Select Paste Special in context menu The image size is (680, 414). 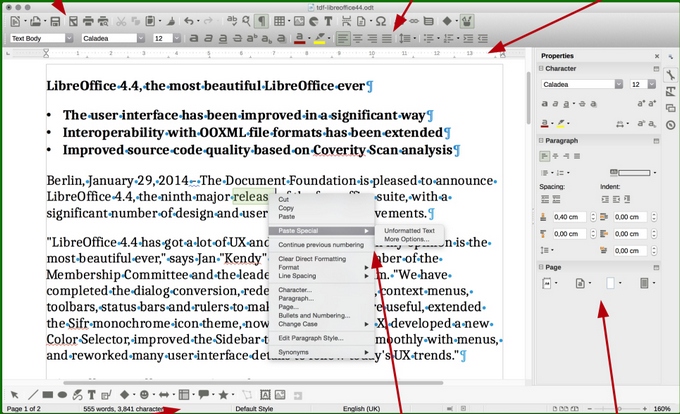(x=321, y=231)
